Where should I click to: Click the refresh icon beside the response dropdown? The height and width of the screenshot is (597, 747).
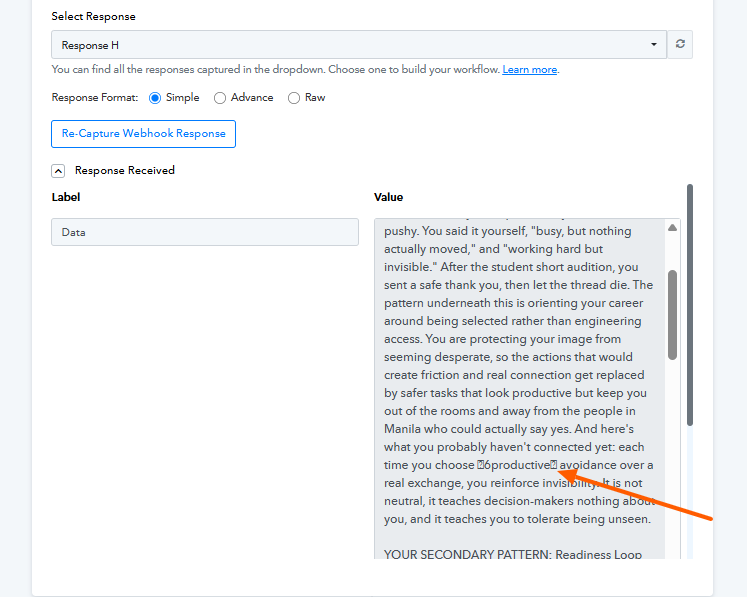[680, 45]
